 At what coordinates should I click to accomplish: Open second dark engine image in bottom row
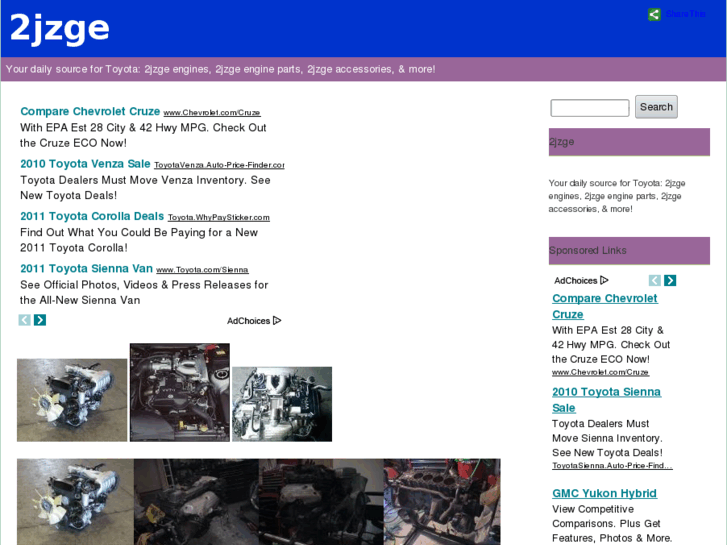click(x=196, y=502)
